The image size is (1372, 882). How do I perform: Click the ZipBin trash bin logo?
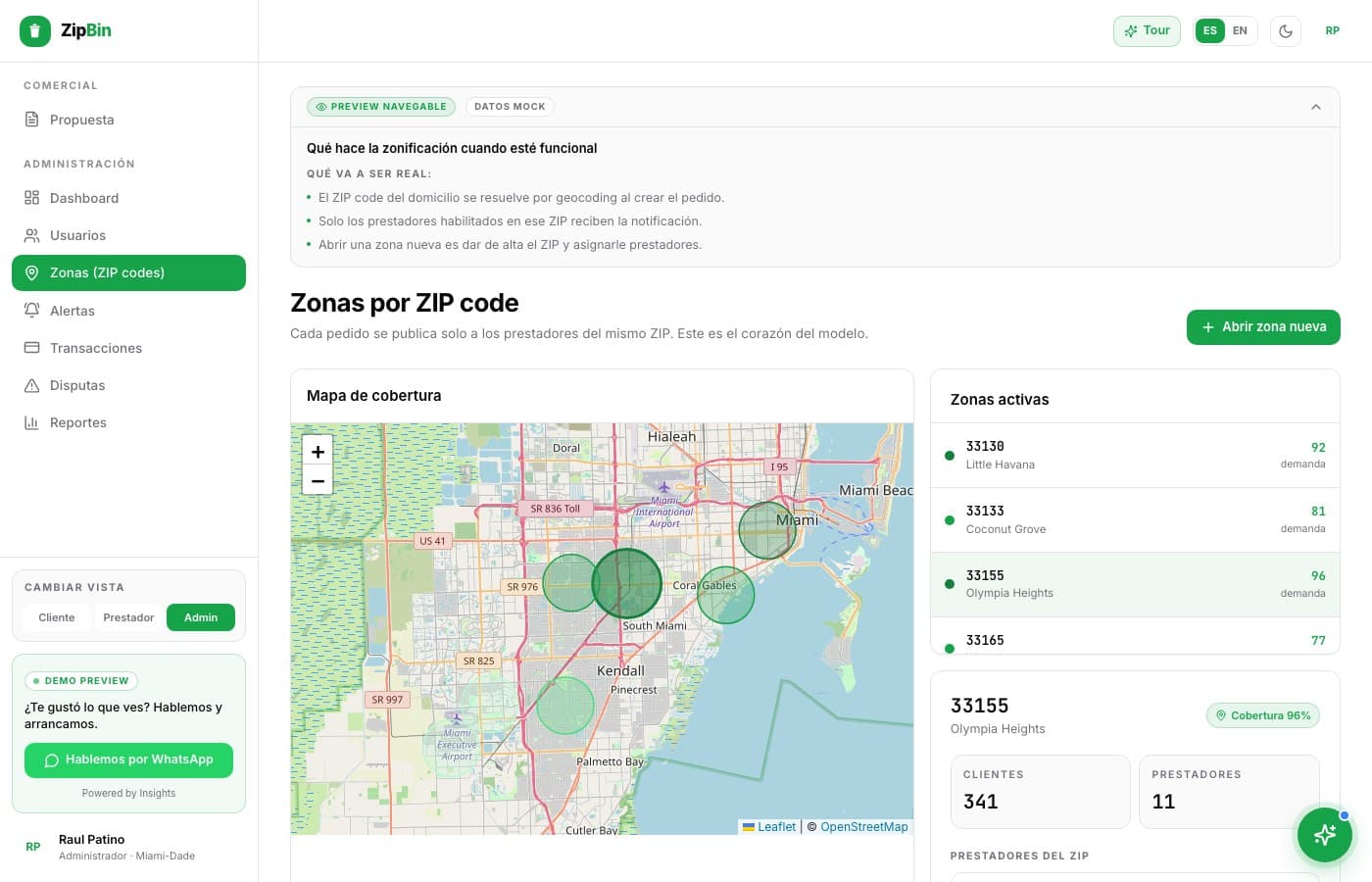pos(35,31)
